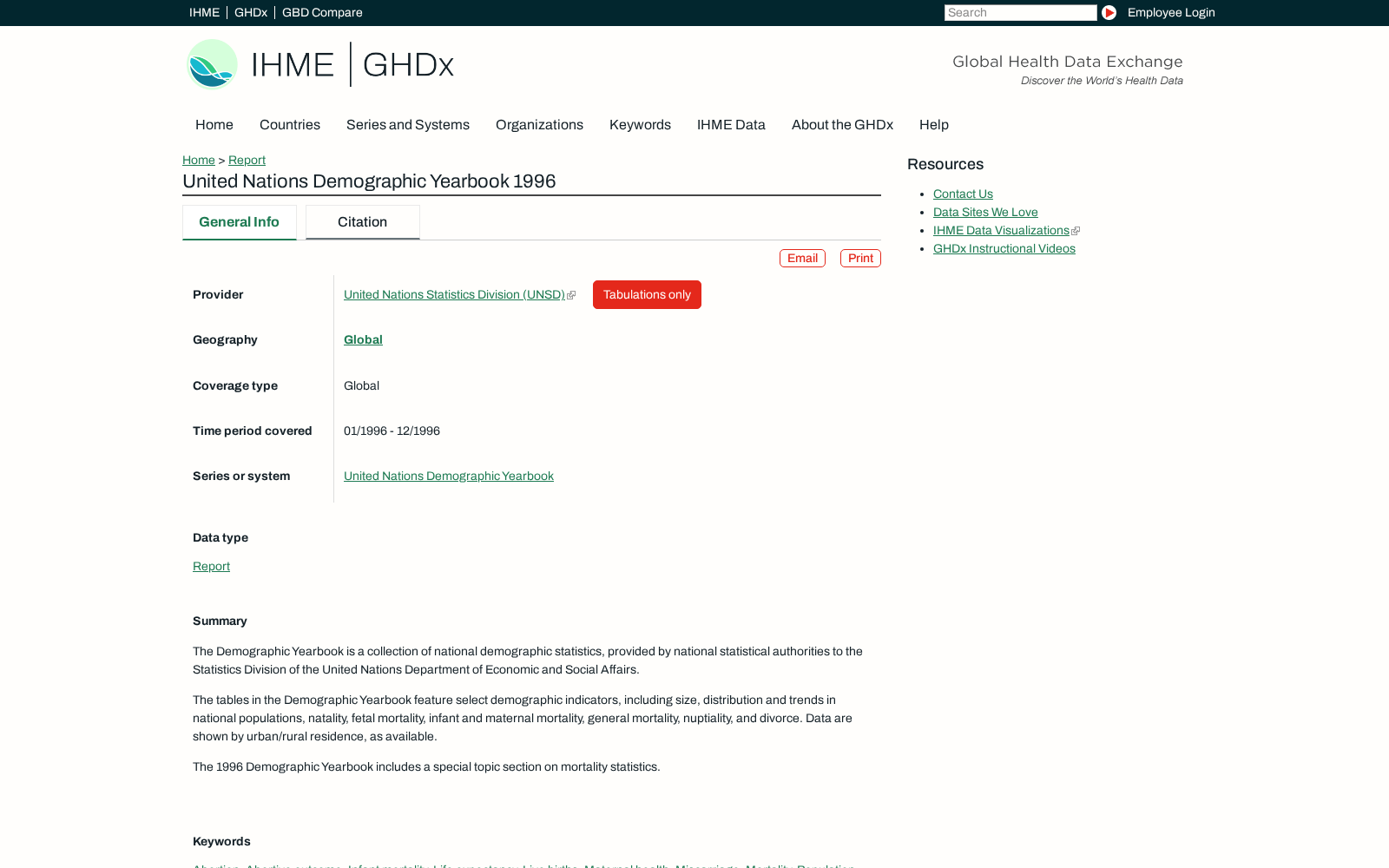
Task: Open IHME link in top bar
Action: [204, 12]
